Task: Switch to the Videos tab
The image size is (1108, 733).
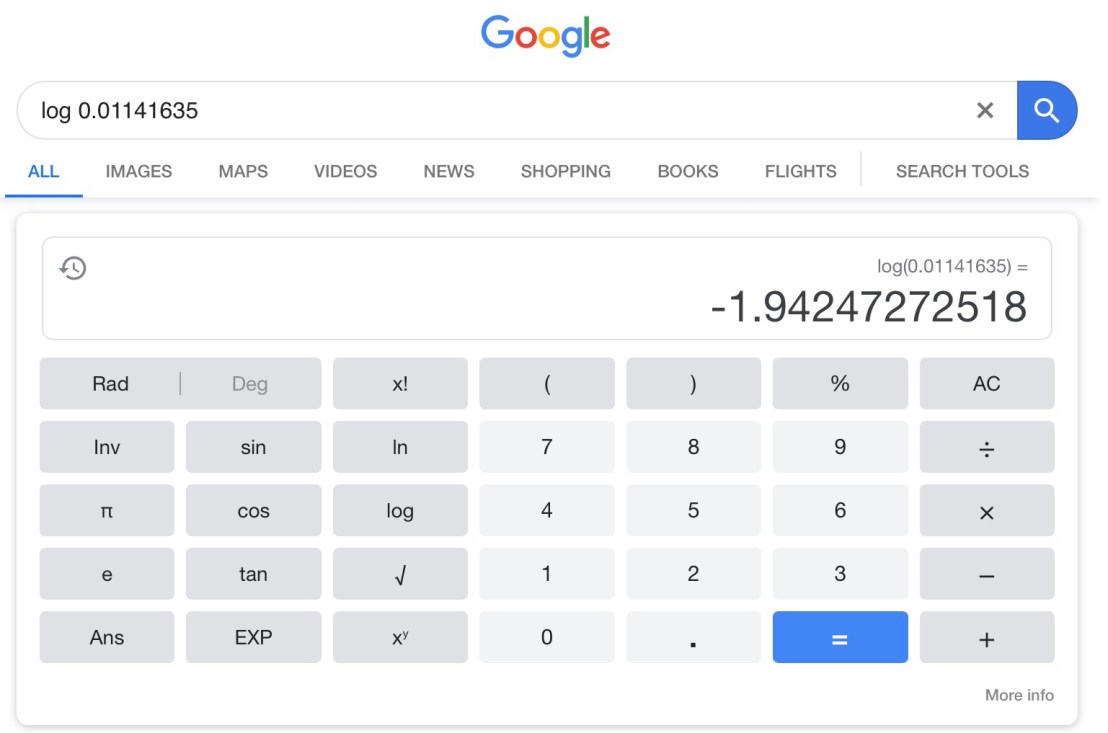Action: pyautogui.click(x=345, y=171)
